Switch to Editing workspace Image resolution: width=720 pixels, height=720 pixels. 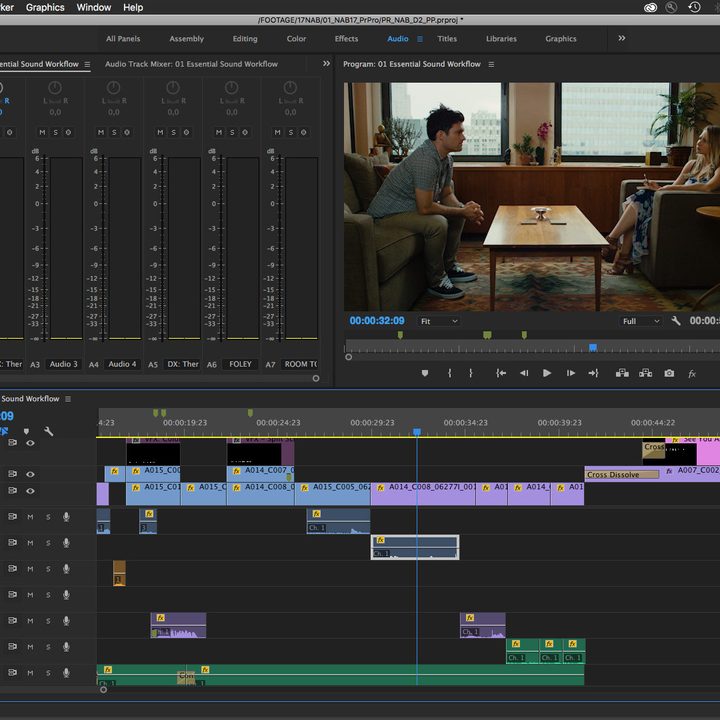click(245, 39)
